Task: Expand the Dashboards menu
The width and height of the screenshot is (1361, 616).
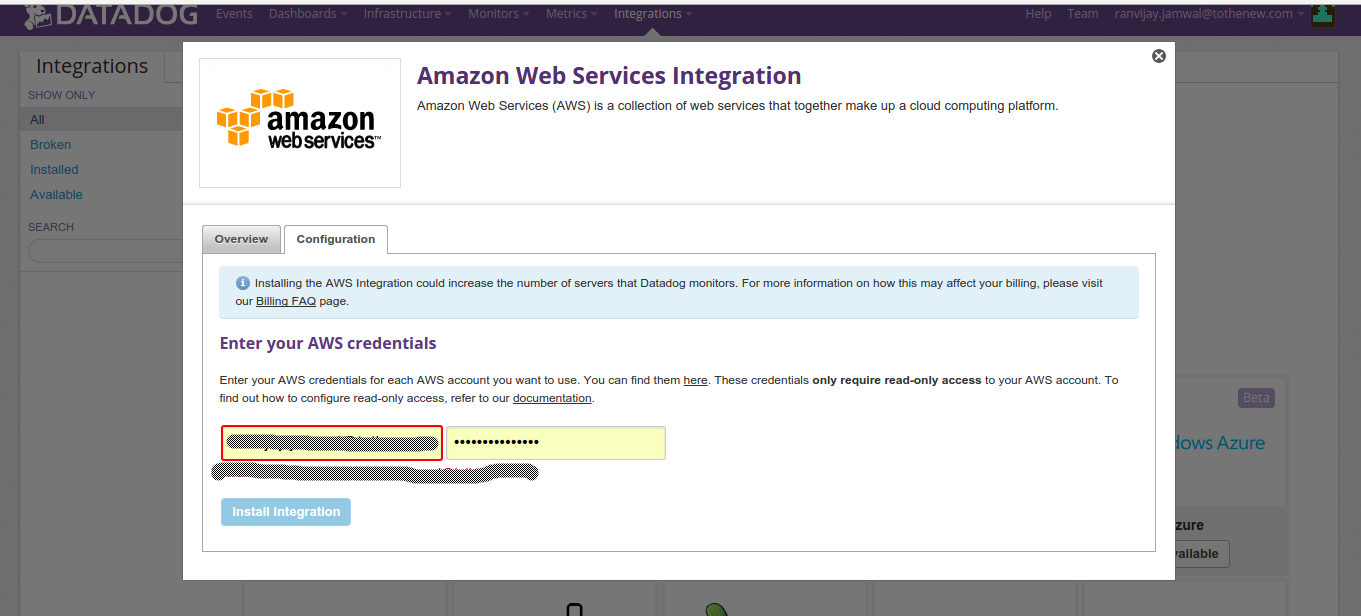Action: (308, 14)
